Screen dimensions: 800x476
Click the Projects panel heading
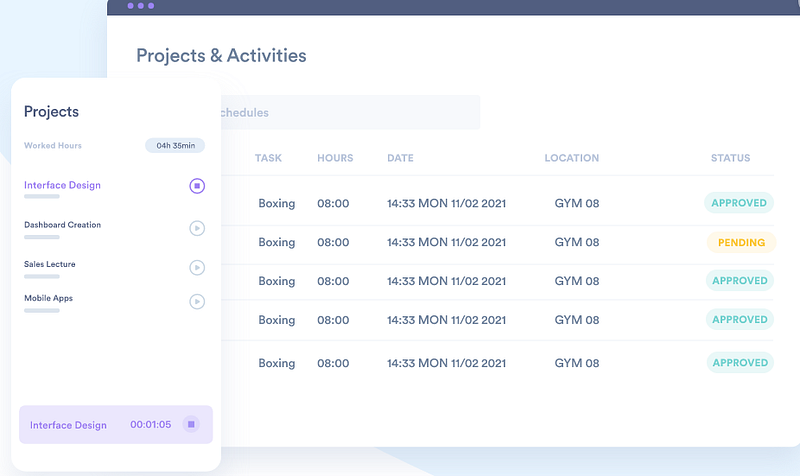click(x=51, y=111)
